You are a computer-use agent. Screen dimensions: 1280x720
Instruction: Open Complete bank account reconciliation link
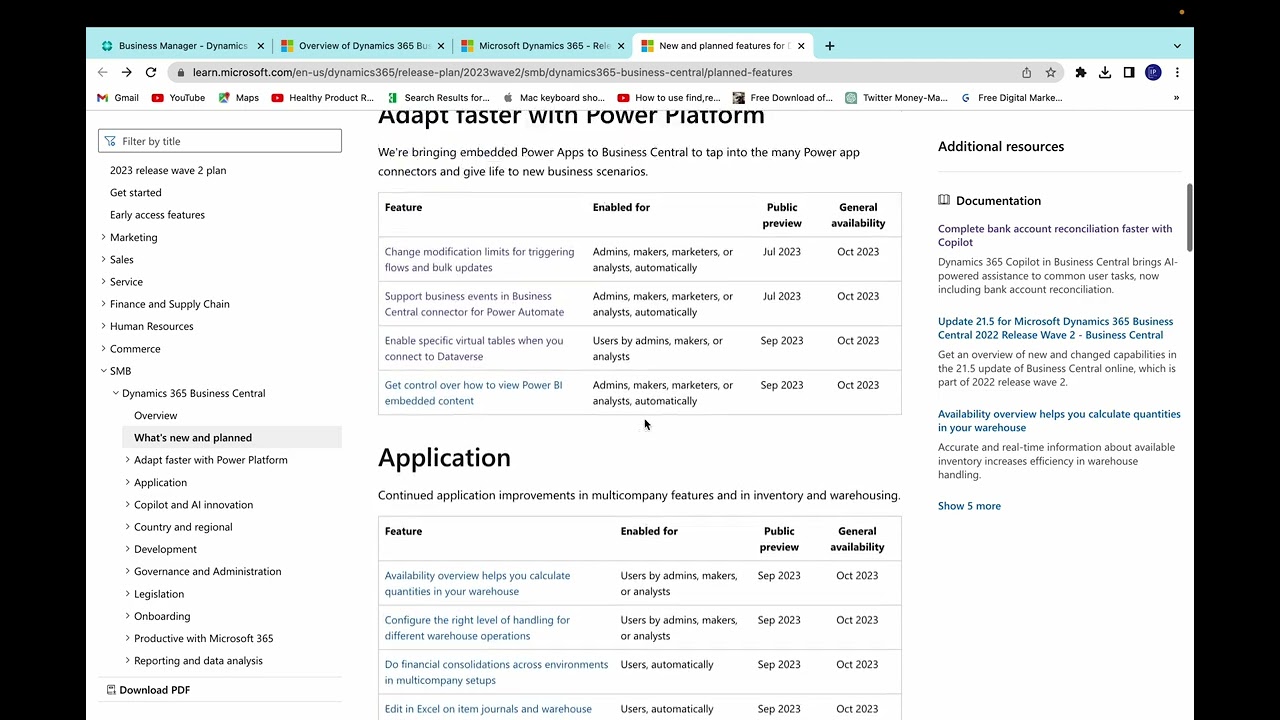coord(1055,235)
